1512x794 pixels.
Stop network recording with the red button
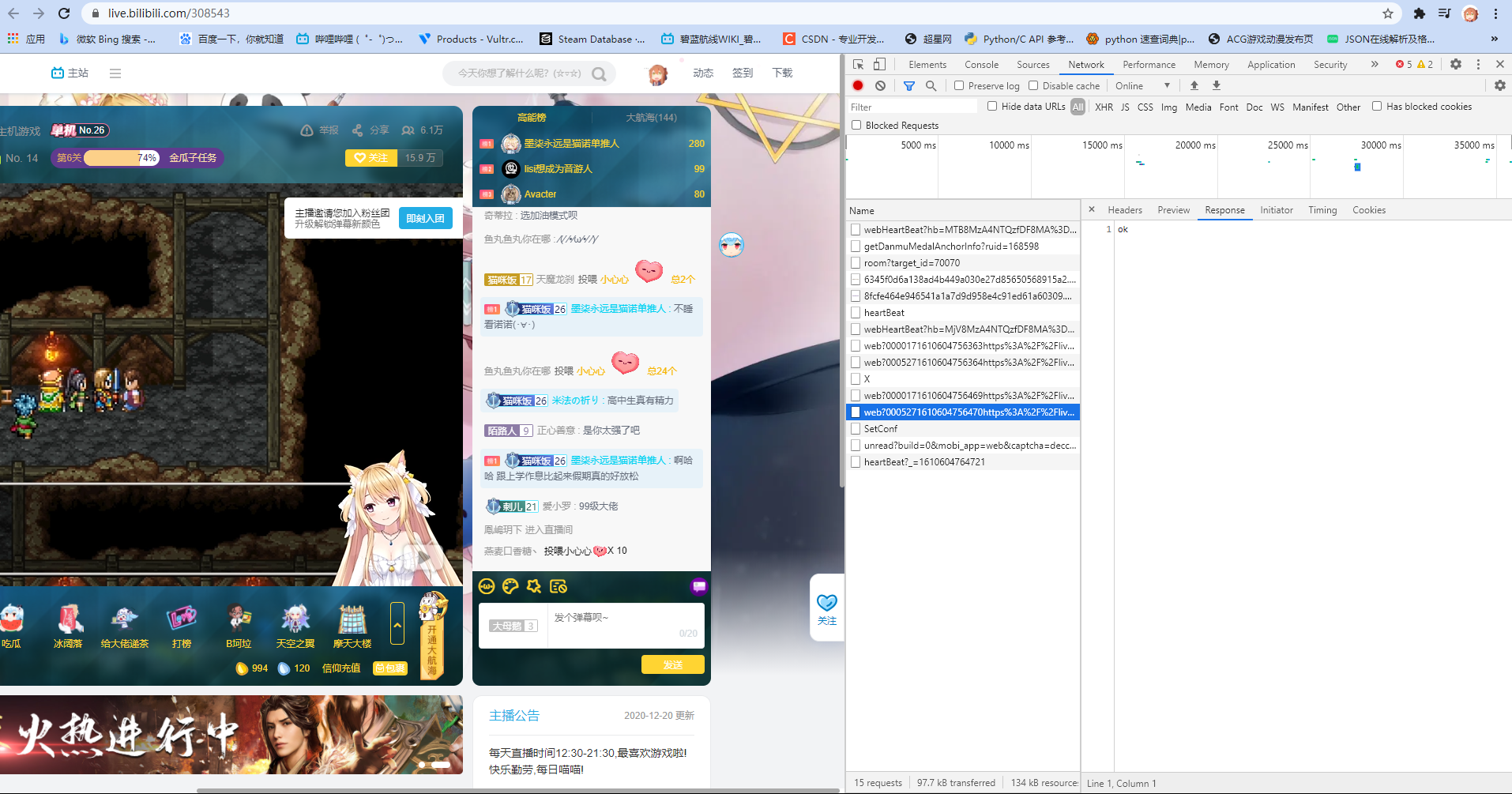tap(858, 85)
